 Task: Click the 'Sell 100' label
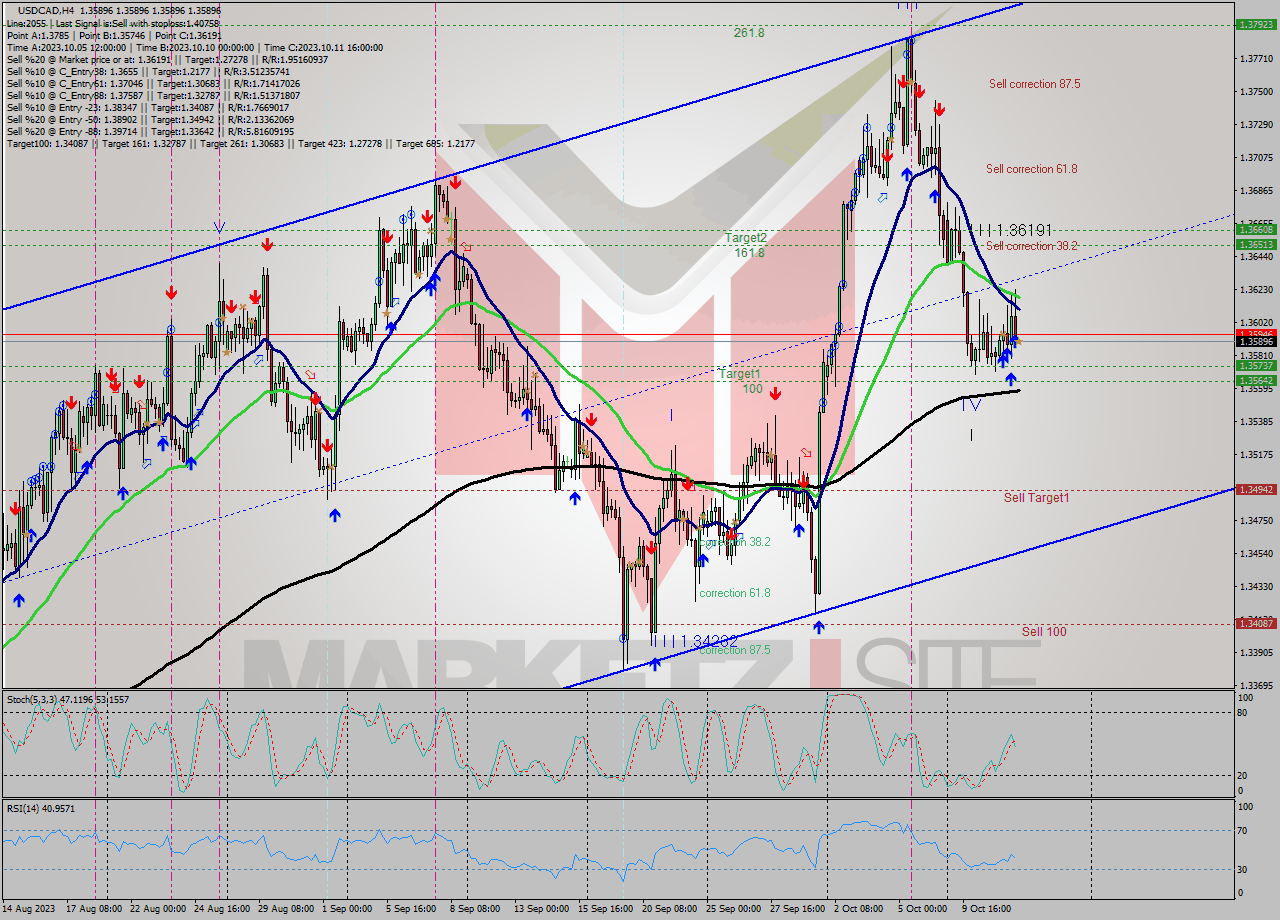pos(1044,631)
